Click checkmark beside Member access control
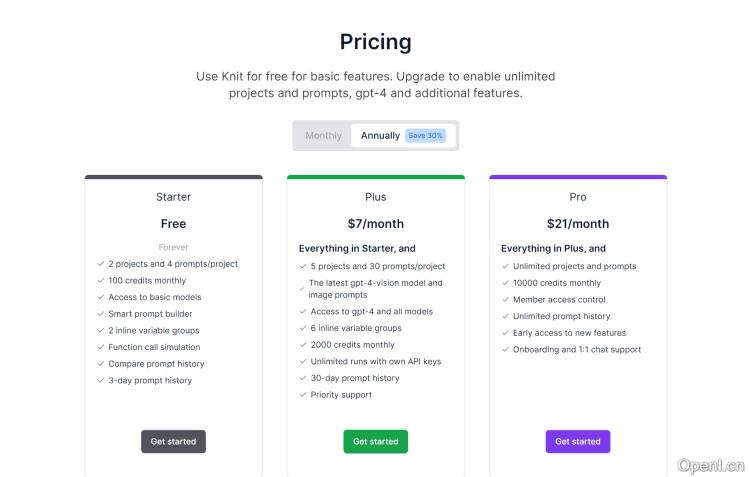Screen dimensions: 750x477 coord(505,300)
